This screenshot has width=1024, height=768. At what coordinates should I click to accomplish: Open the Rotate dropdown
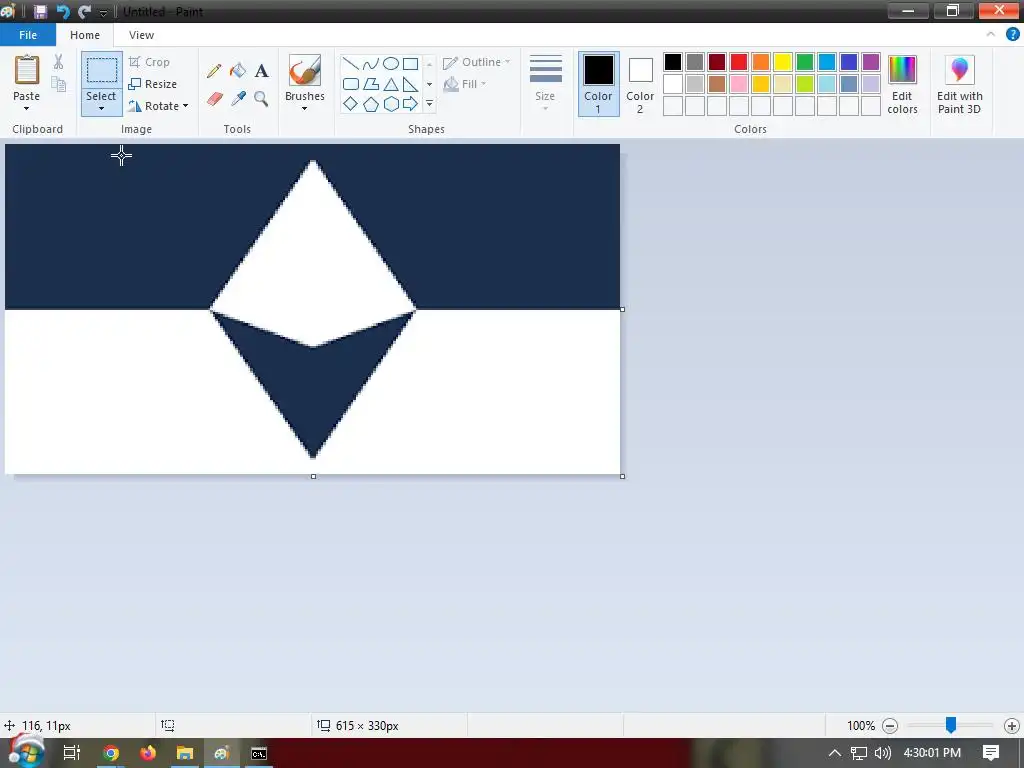(159, 106)
